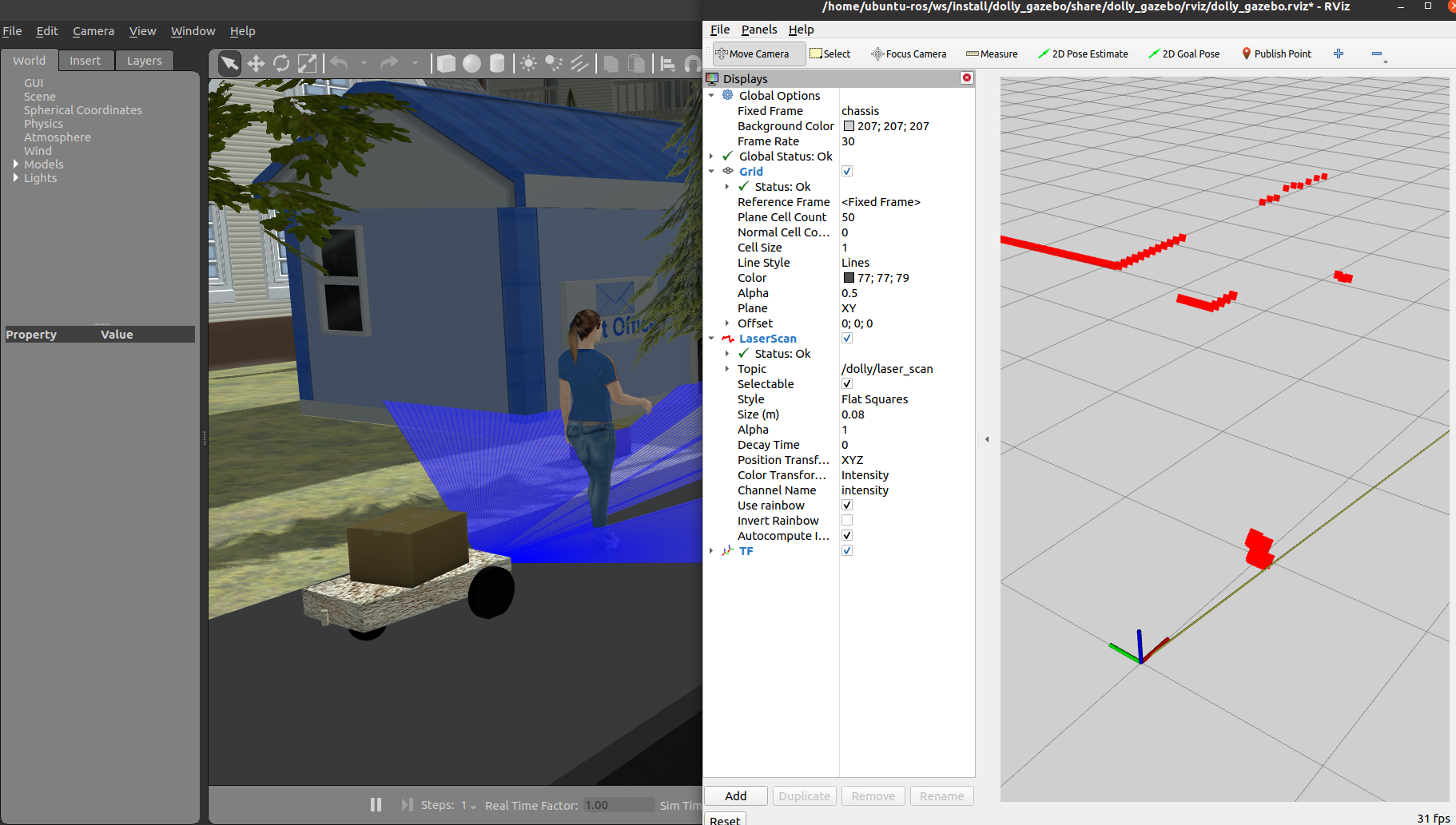Open the undo history dropdown arrow
The height and width of the screenshot is (825, 1456).
364,63
